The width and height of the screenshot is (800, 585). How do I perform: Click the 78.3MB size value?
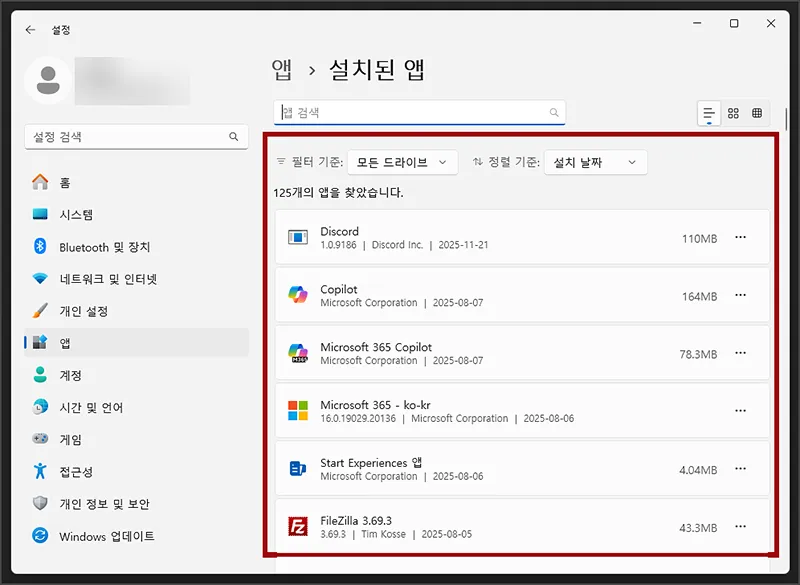698,354
